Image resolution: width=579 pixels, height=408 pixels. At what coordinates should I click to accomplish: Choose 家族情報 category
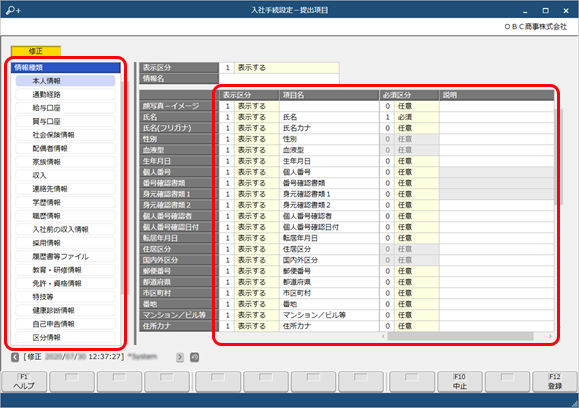[65, 162]
